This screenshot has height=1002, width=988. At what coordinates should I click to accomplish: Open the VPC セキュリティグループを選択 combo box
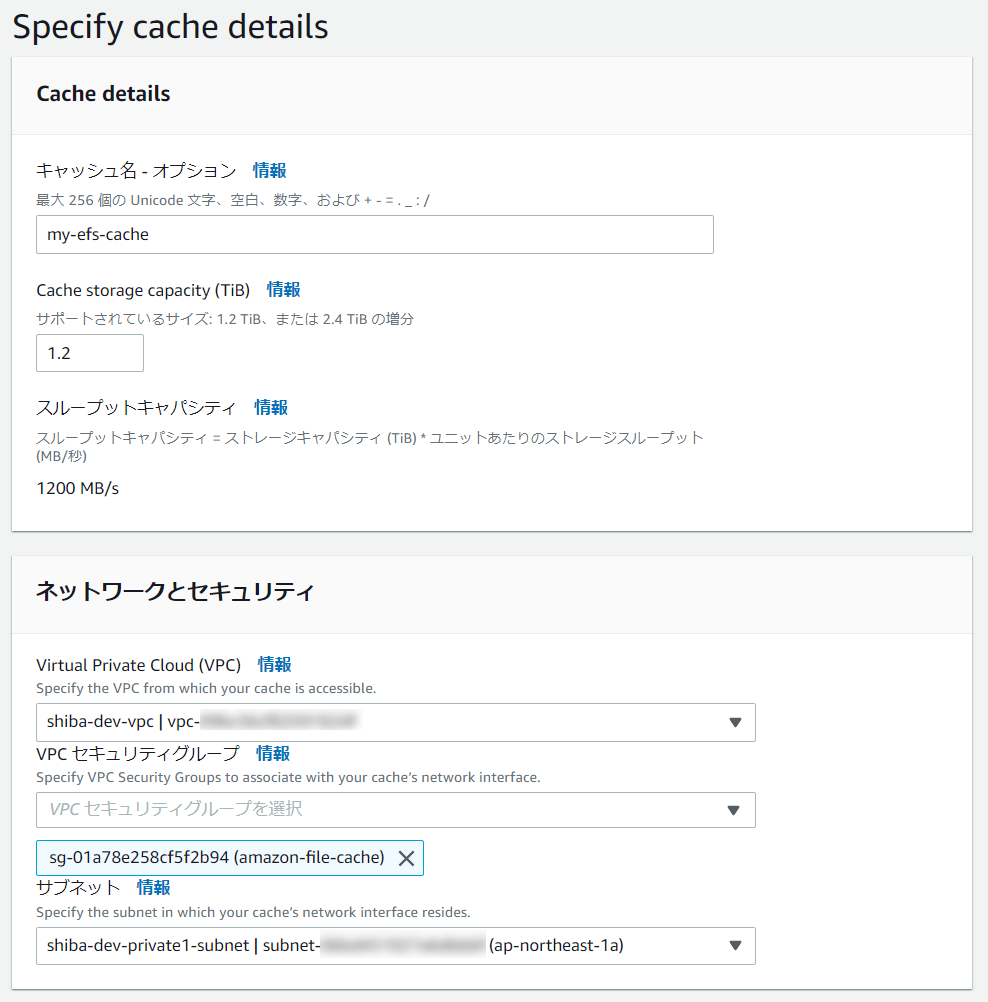[x=350, y=810]
